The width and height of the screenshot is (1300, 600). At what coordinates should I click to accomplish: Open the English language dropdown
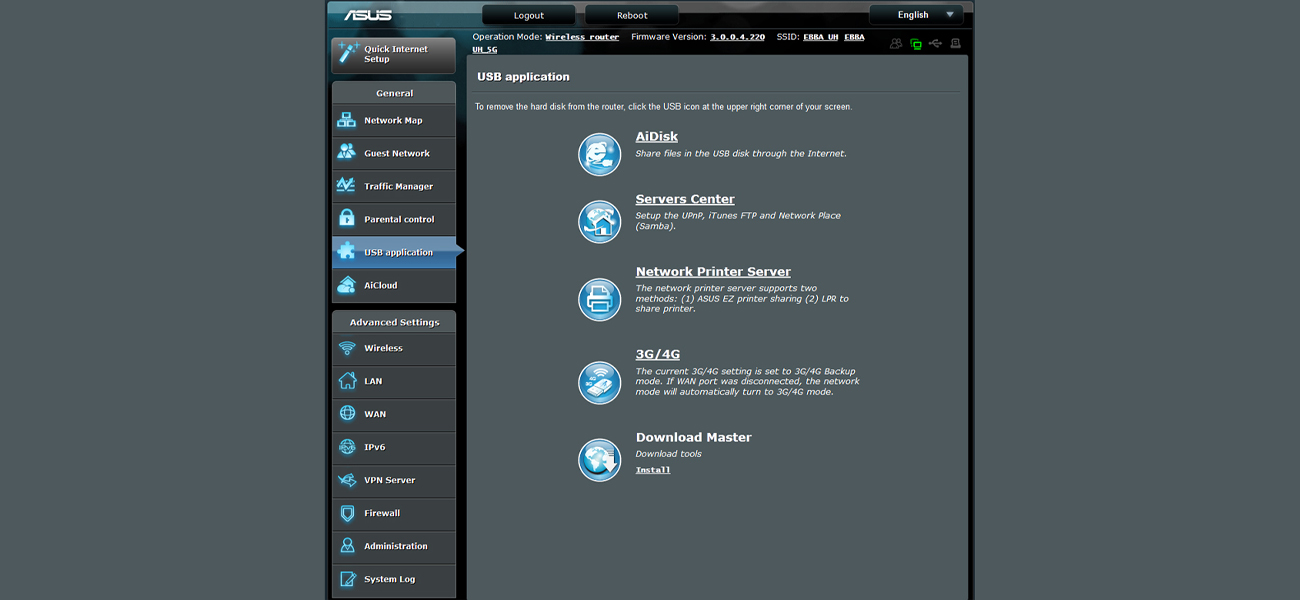coord(916,15)
